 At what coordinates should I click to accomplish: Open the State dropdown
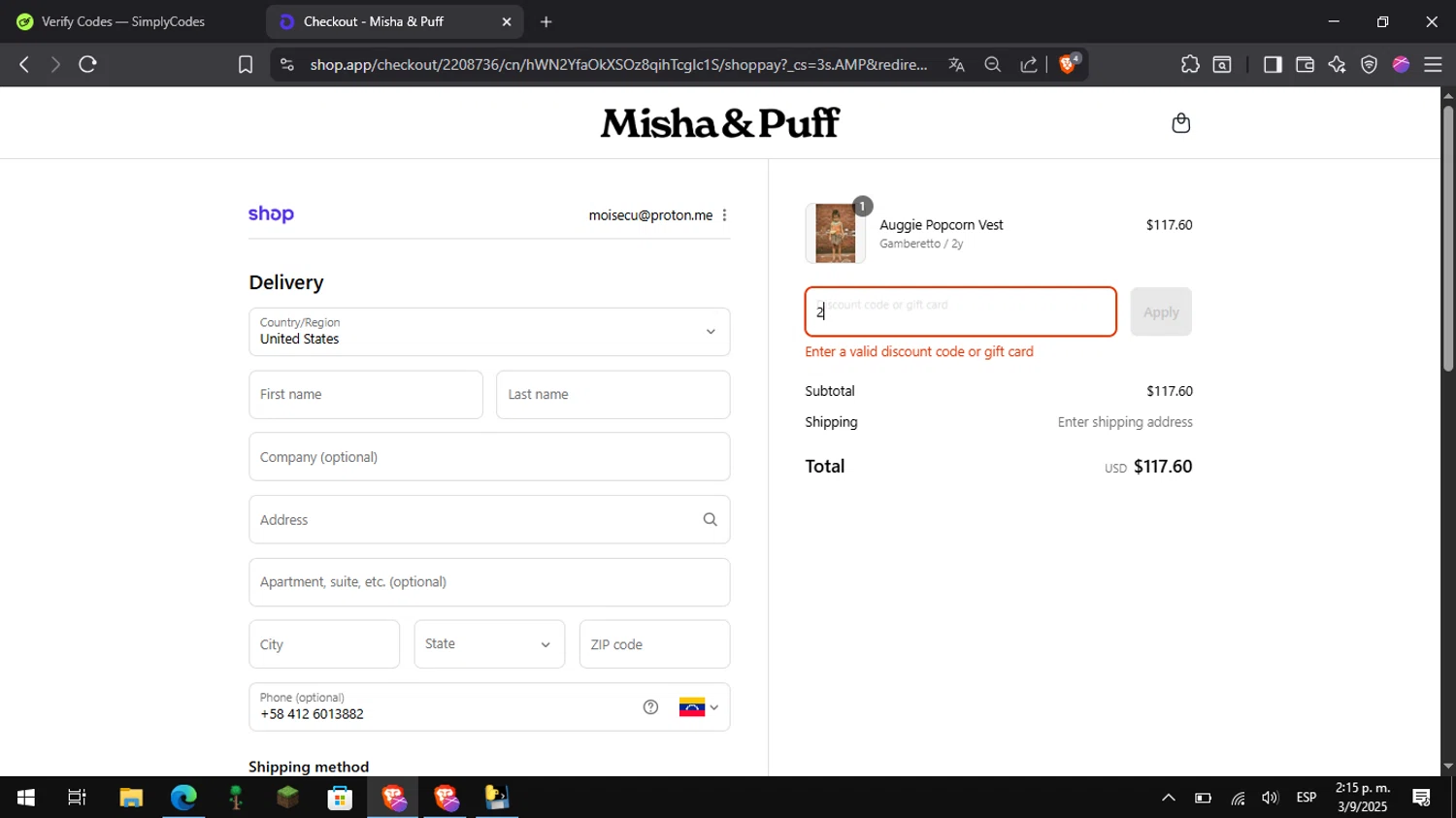coord(489,644)
